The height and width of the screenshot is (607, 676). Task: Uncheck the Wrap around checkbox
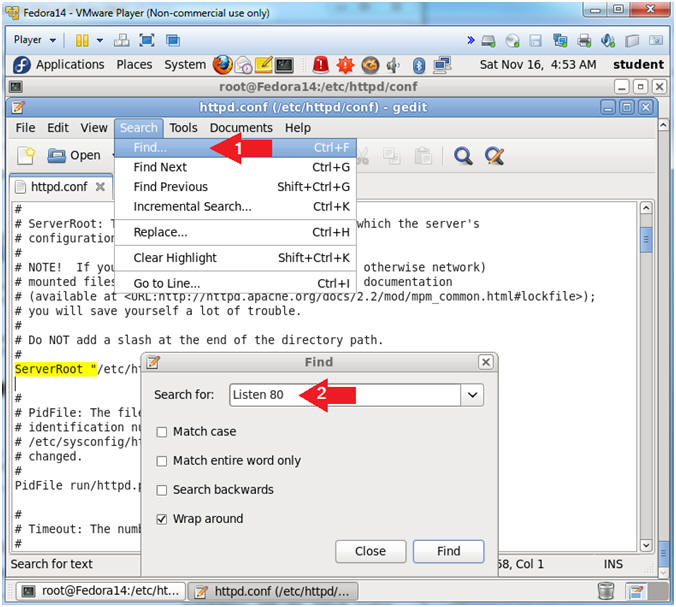[x=162, y=519]
